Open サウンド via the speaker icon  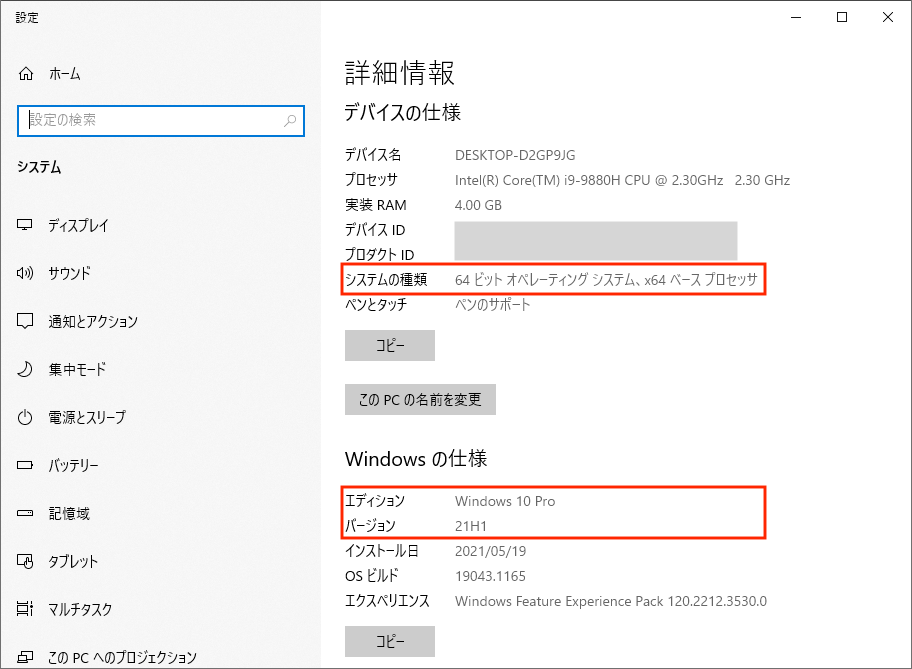click(x=25, y=273)
